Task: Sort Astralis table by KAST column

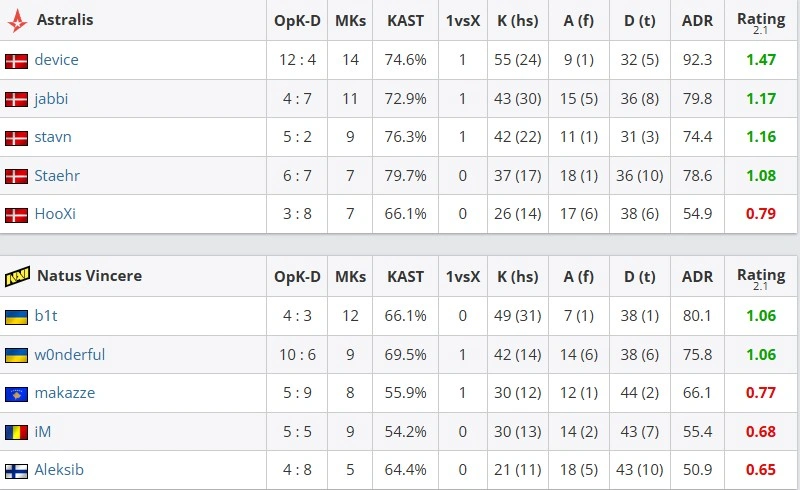Action: click(x=406, y=21)
